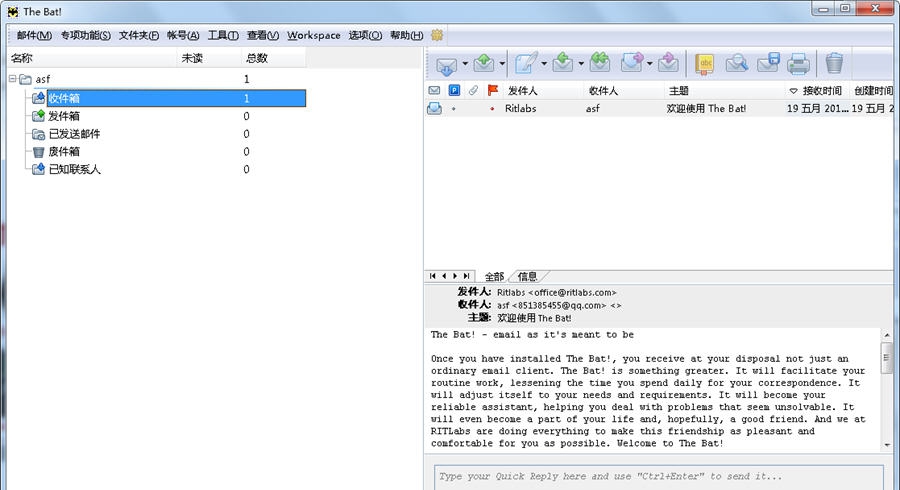Open dropdown arrow beside Get New Mail

tap(465, 64)
